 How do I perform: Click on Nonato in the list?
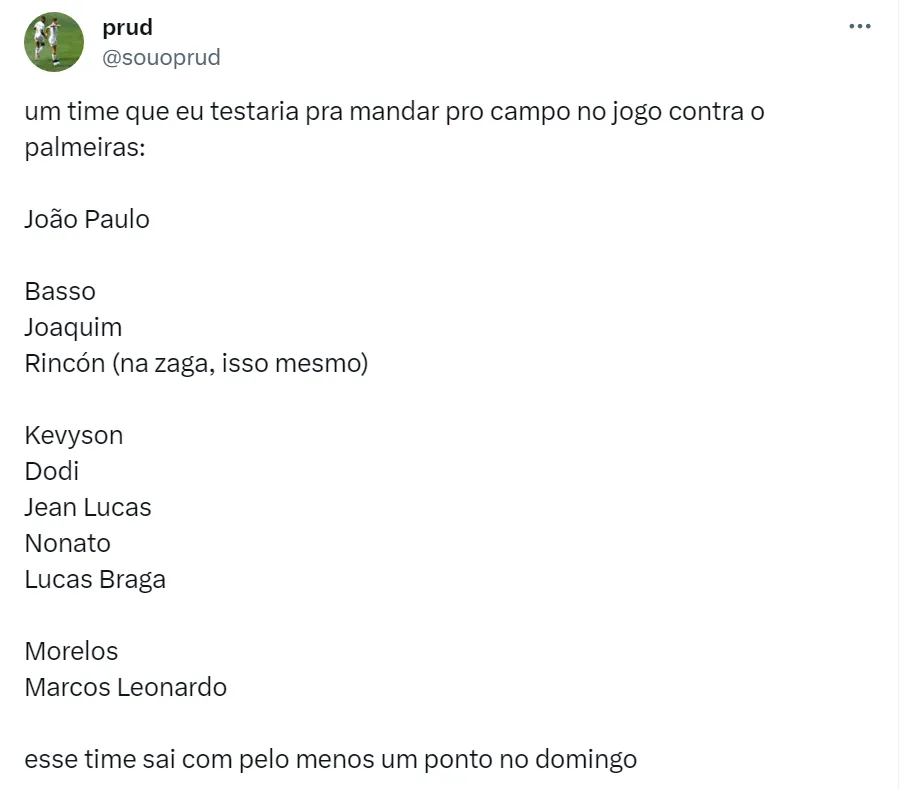(68, 543)
